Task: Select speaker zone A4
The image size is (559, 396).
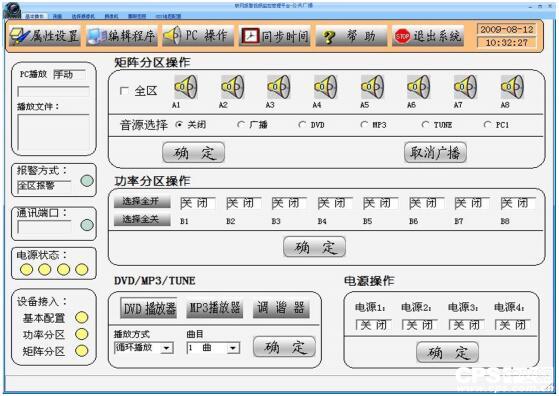Action: click(325, 87)
